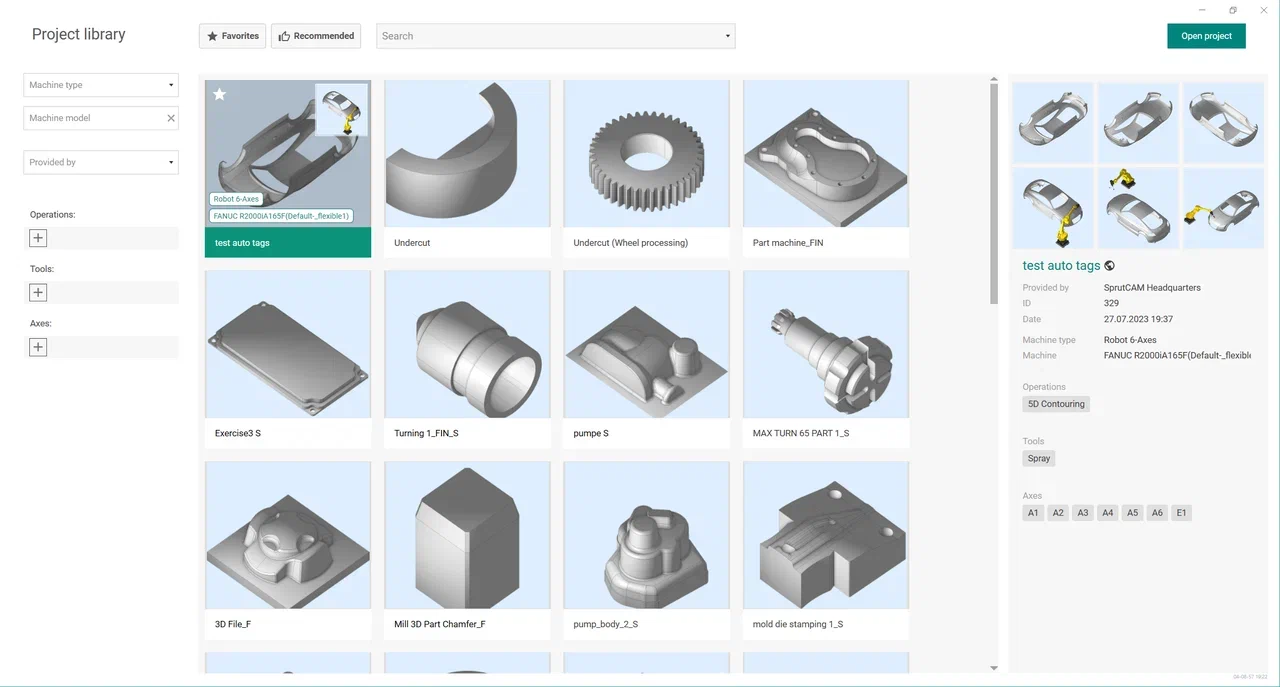This screenshot has width=1280, height=687.
Task: Click the date 27.07.2023 19:37
Action: (x=1138, y=320)
